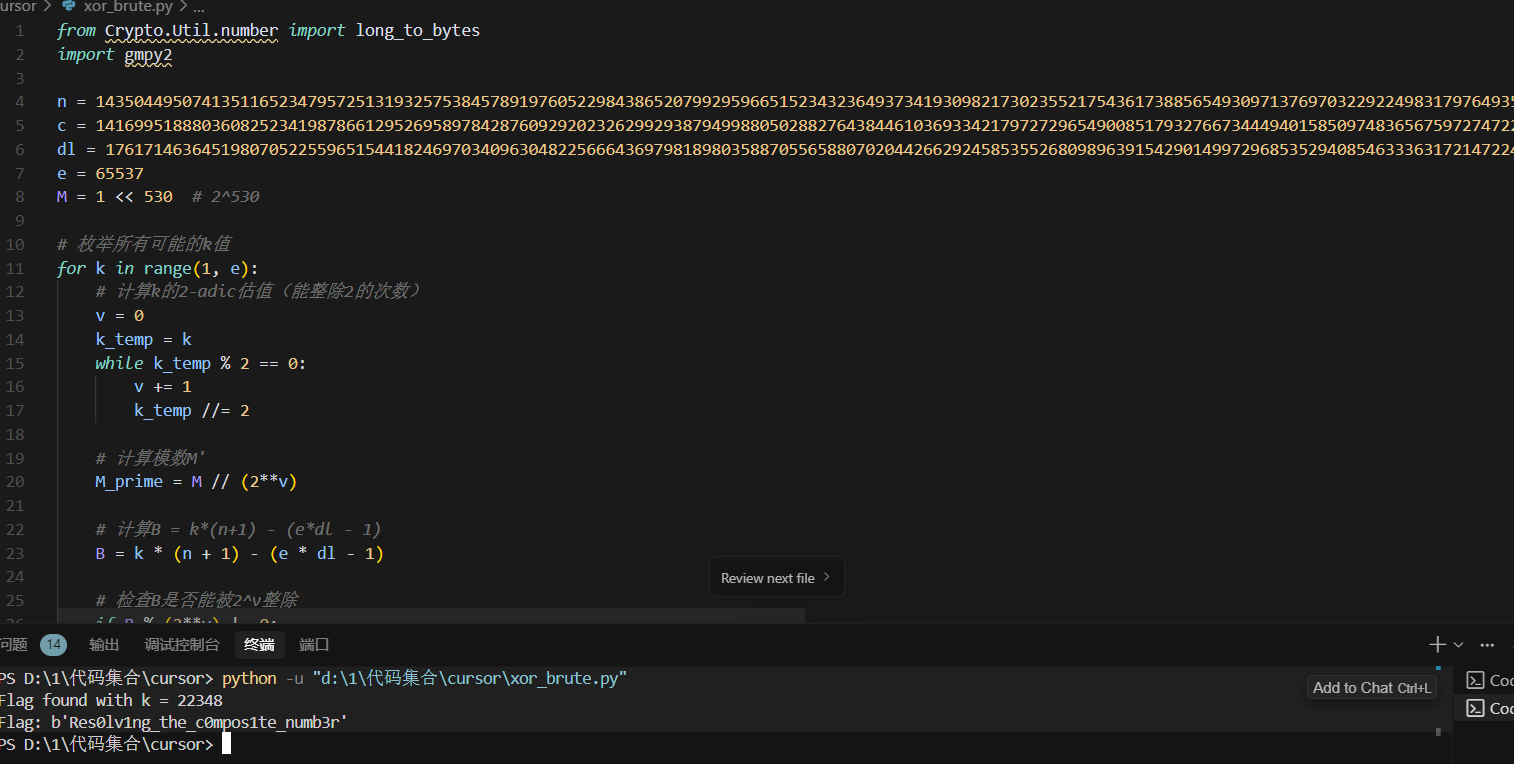Click the 'k_temp = k' line
The height and width of the screenshot is (764, 1514).
[x=144, y=339]
